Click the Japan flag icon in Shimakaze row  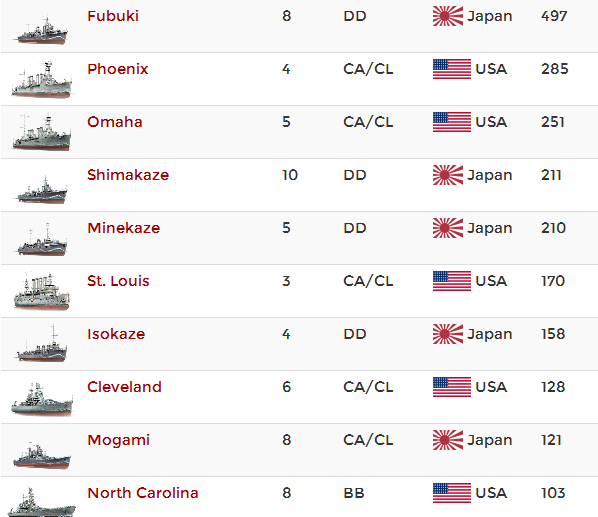point(448,175)
